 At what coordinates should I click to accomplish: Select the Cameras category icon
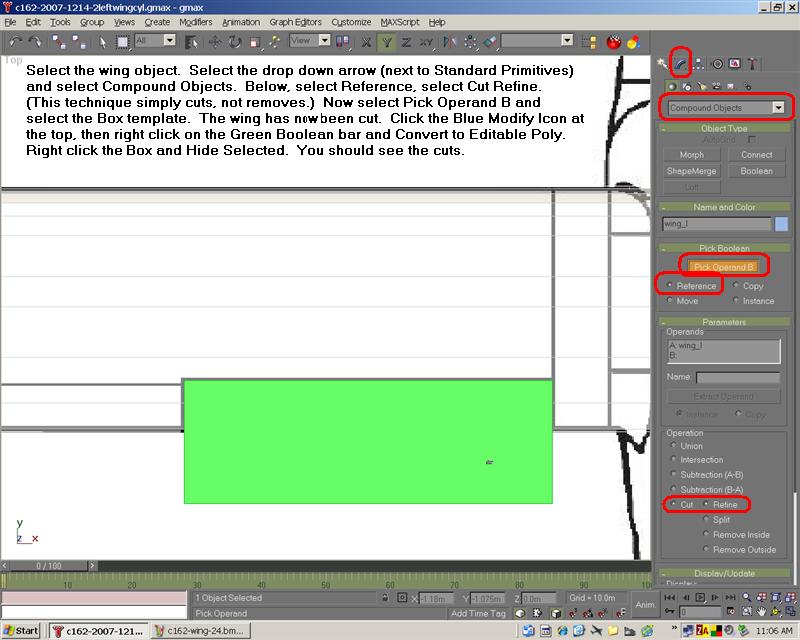[x=716, y=86]
